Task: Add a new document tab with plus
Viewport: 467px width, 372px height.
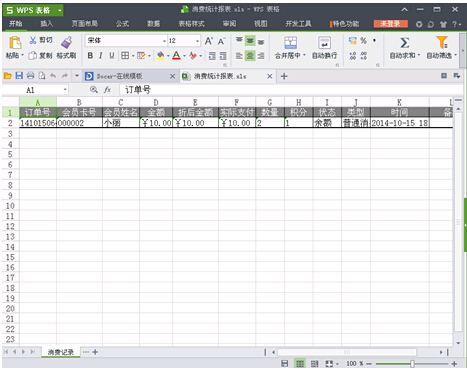Action: coord(284,76)
